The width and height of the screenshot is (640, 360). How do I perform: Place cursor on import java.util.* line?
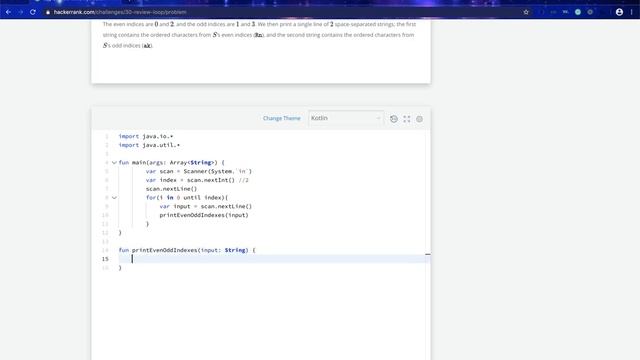[x=149, y=145]
